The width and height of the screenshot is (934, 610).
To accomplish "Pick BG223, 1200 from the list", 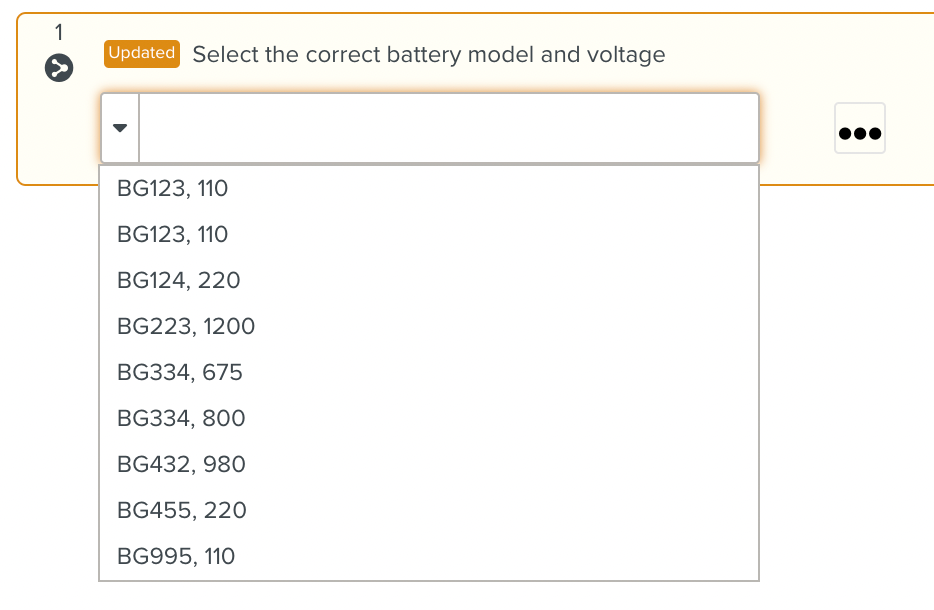I will pyautogui.click(x=186, y=326).
